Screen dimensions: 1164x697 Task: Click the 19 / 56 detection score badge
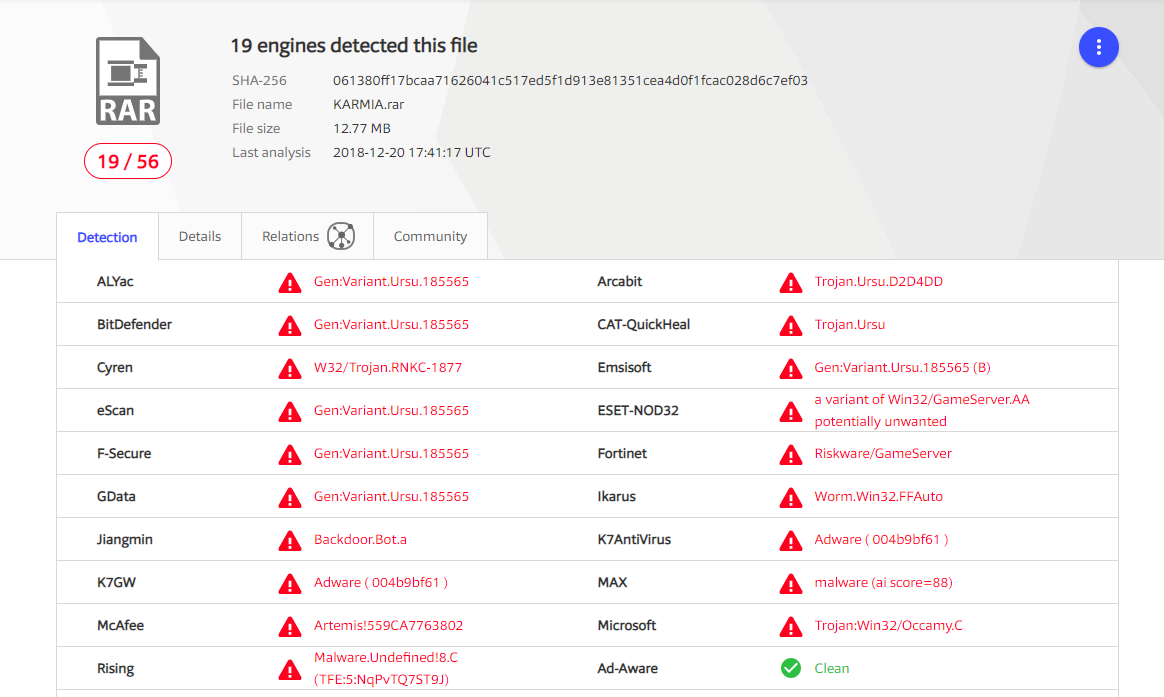(128, 162)
